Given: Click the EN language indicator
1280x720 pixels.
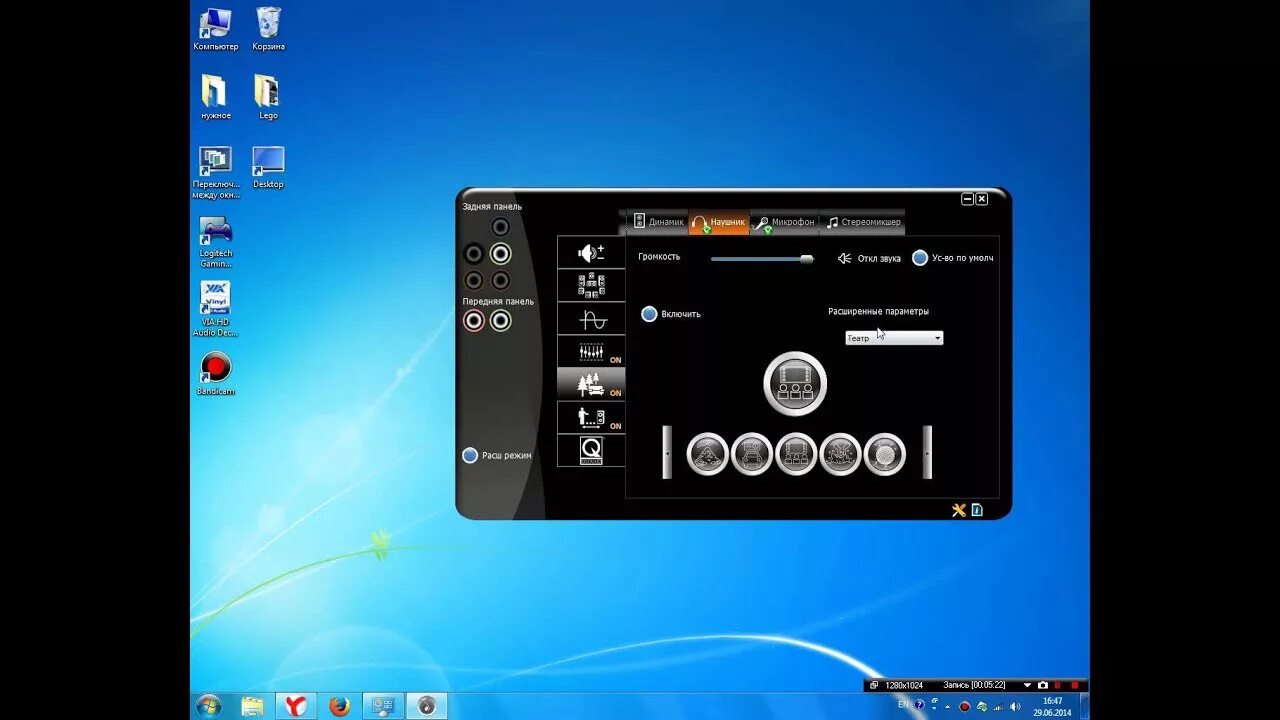Looking at the screenshot, I should click(x=903, y=704).
